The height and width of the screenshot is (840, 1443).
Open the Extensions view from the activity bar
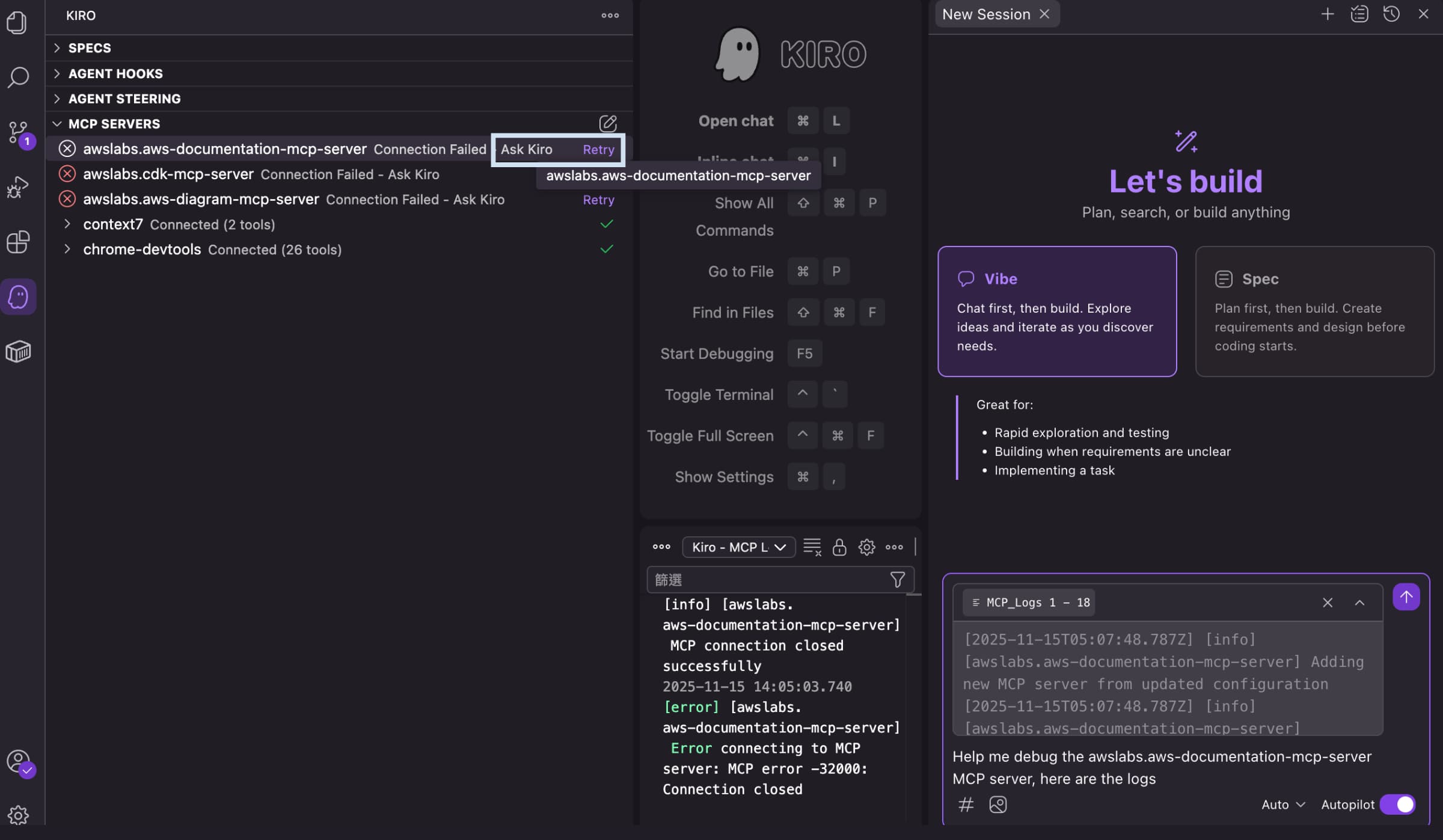[x=18, y=242]
